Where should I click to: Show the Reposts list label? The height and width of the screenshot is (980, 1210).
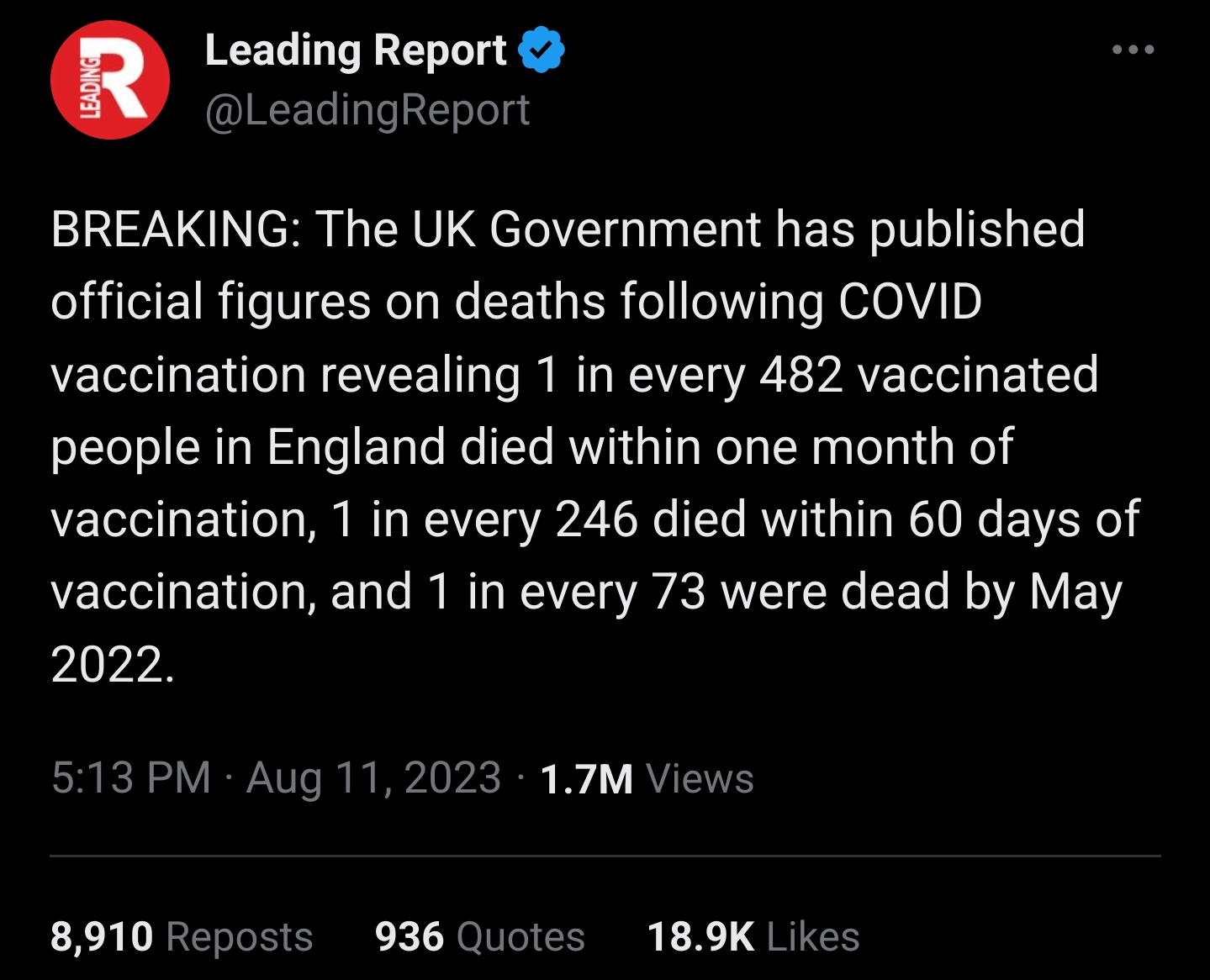240,936
